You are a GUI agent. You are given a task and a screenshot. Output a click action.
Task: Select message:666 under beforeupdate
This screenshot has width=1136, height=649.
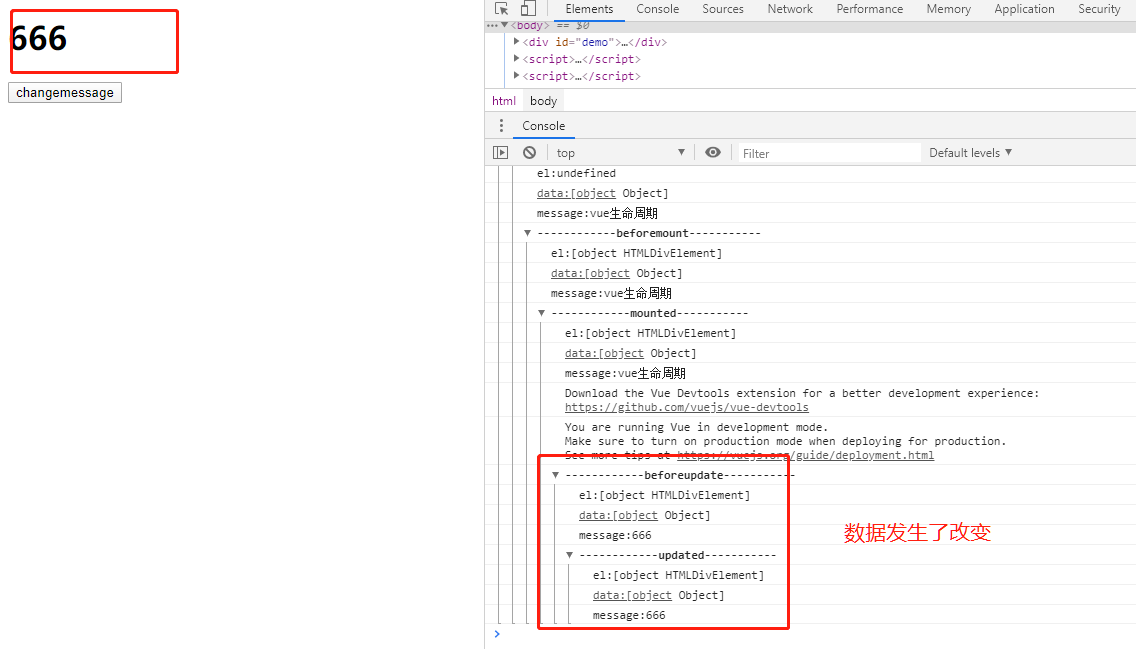coord(615,536)
